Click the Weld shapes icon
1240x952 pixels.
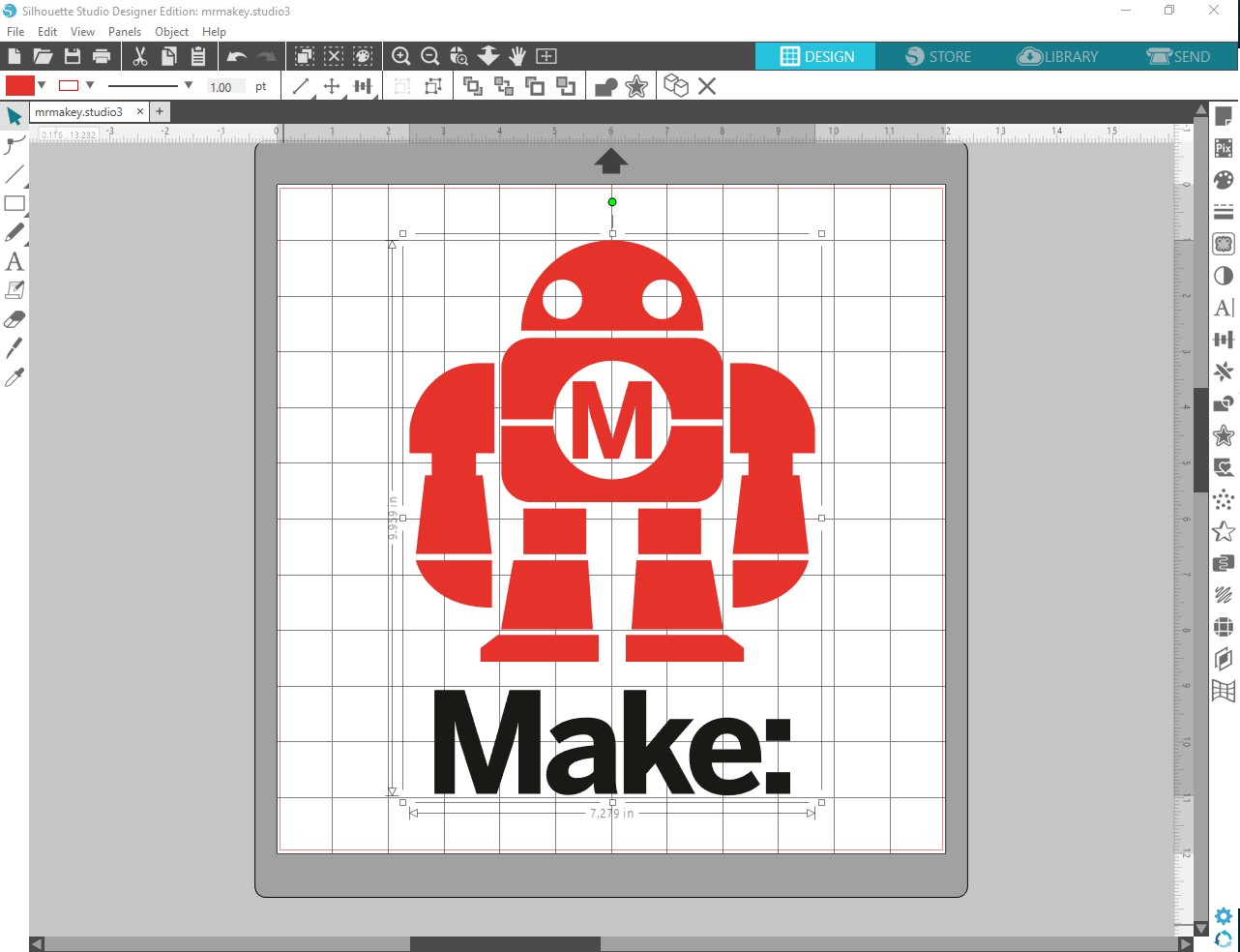tap(605, 87)
